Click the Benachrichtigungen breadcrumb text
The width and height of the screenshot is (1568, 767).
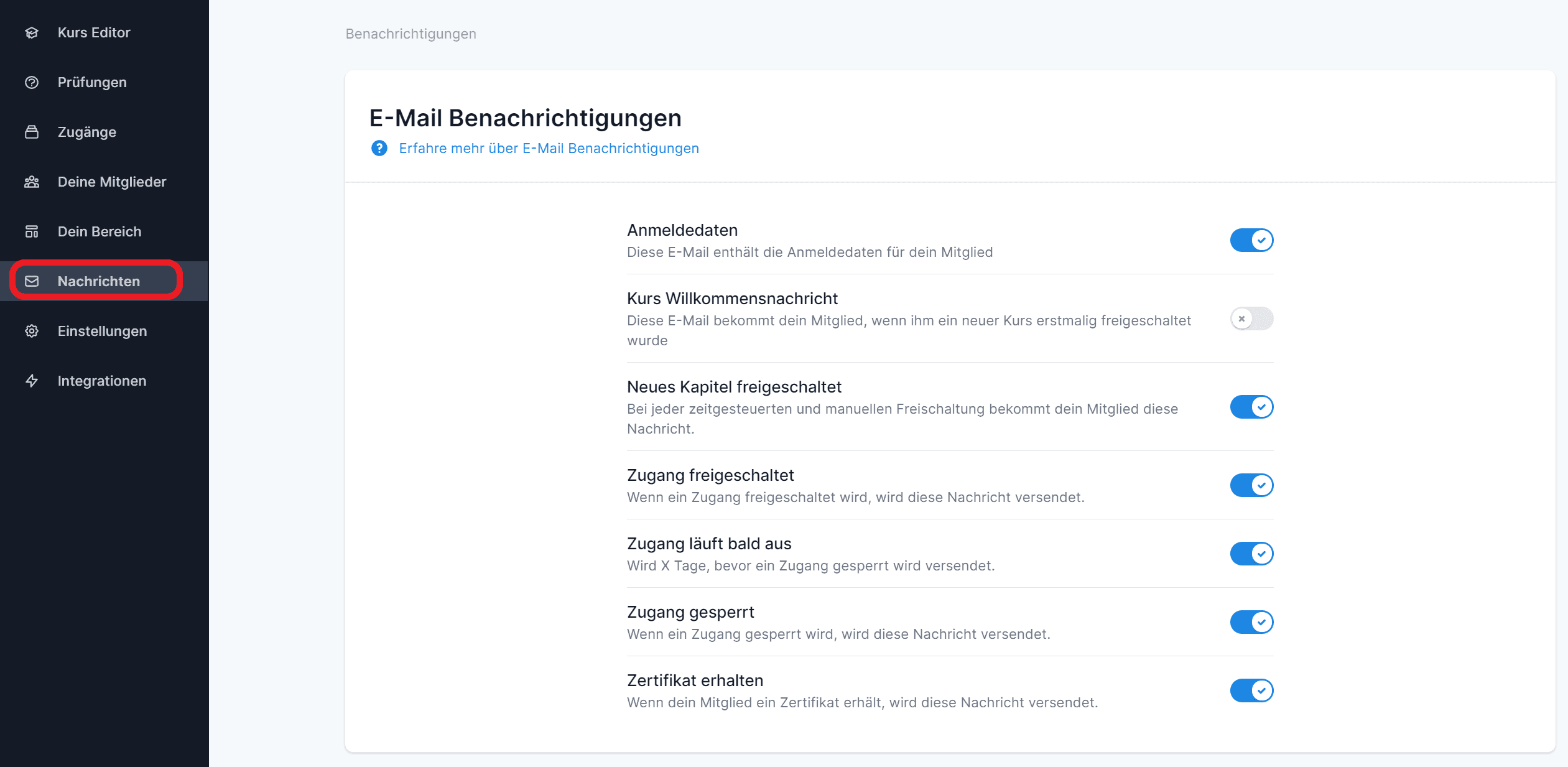click(411, 34)
